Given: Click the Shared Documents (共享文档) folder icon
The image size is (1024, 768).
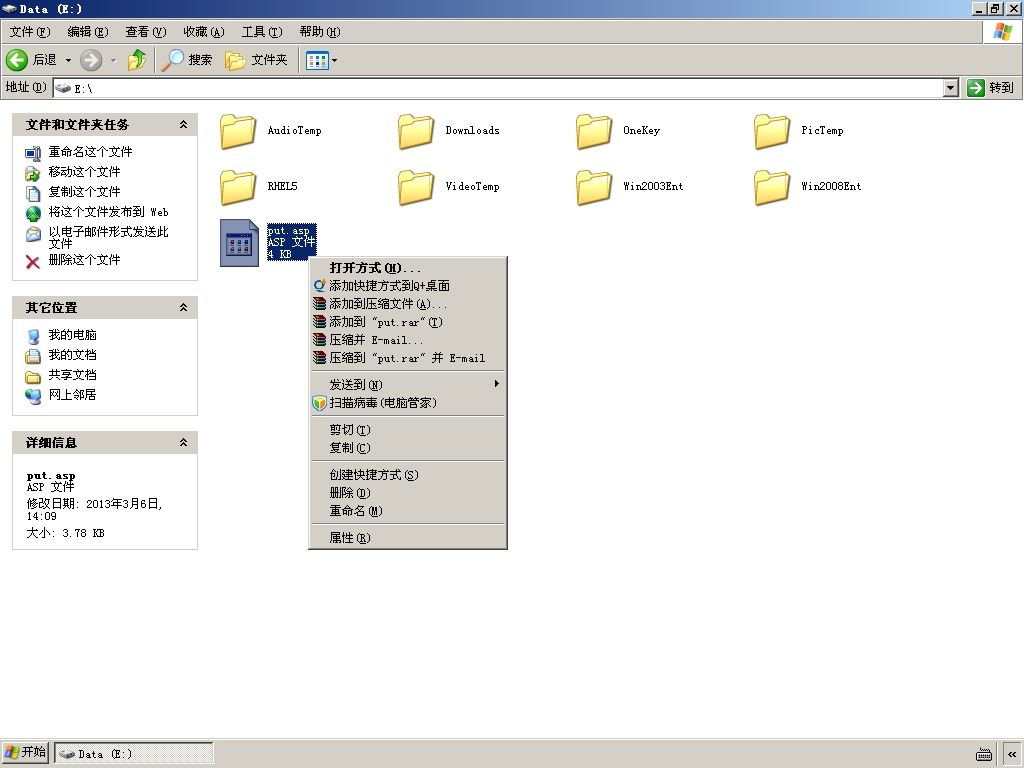Looking at the screenshot, I should (33, 376).
